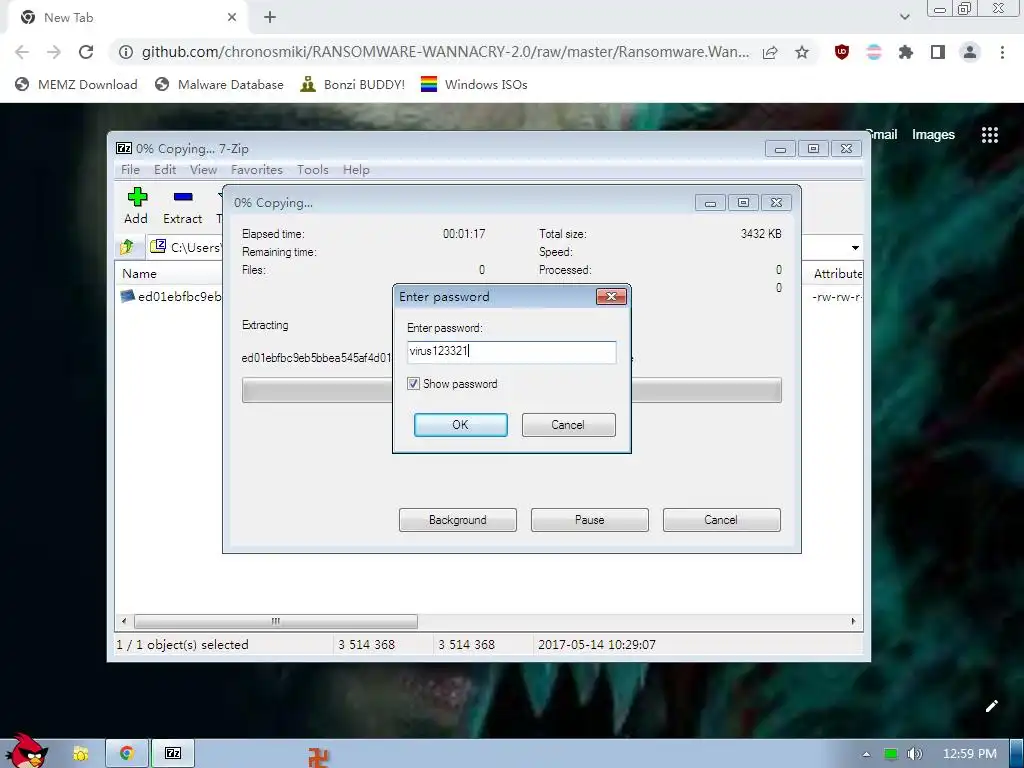Open the 7-Zip Help menu
The width and height of the screenshot is (1024, 768).
356,170
